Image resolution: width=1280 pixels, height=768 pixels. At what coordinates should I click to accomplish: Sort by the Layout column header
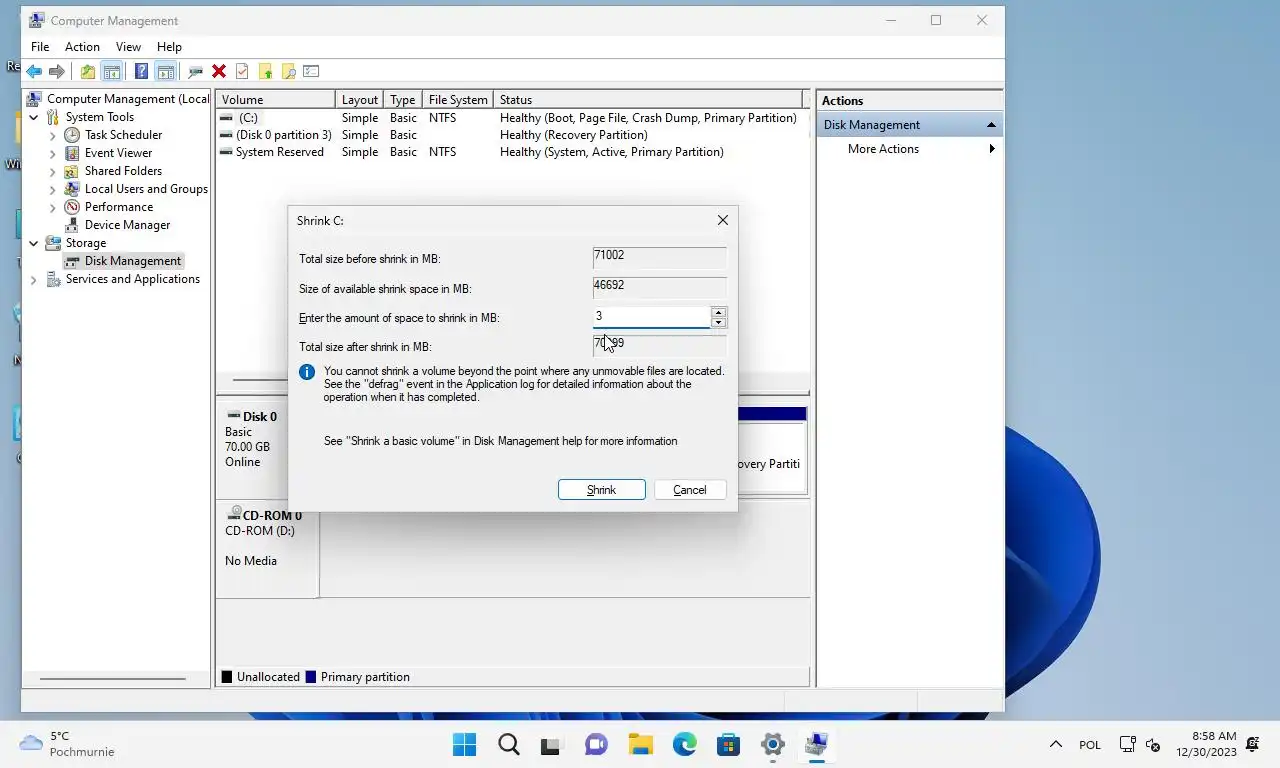[360, 100]
